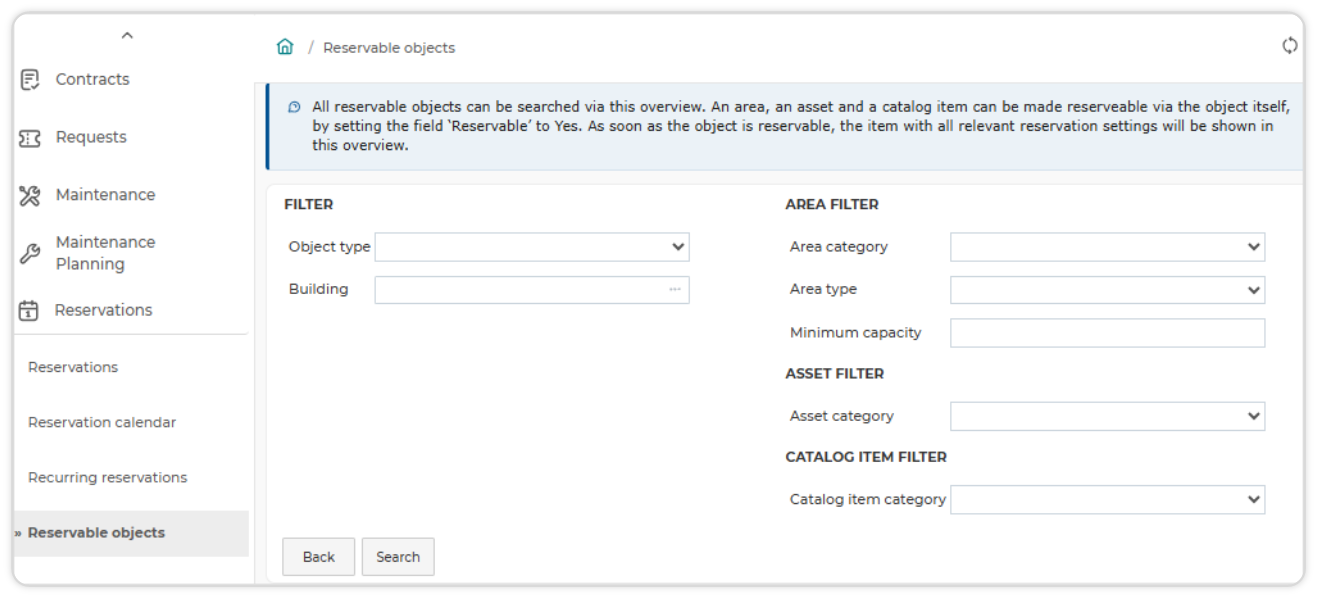1317x598 pixels.
Task: Click the Object type label
Action: point(329,247)
